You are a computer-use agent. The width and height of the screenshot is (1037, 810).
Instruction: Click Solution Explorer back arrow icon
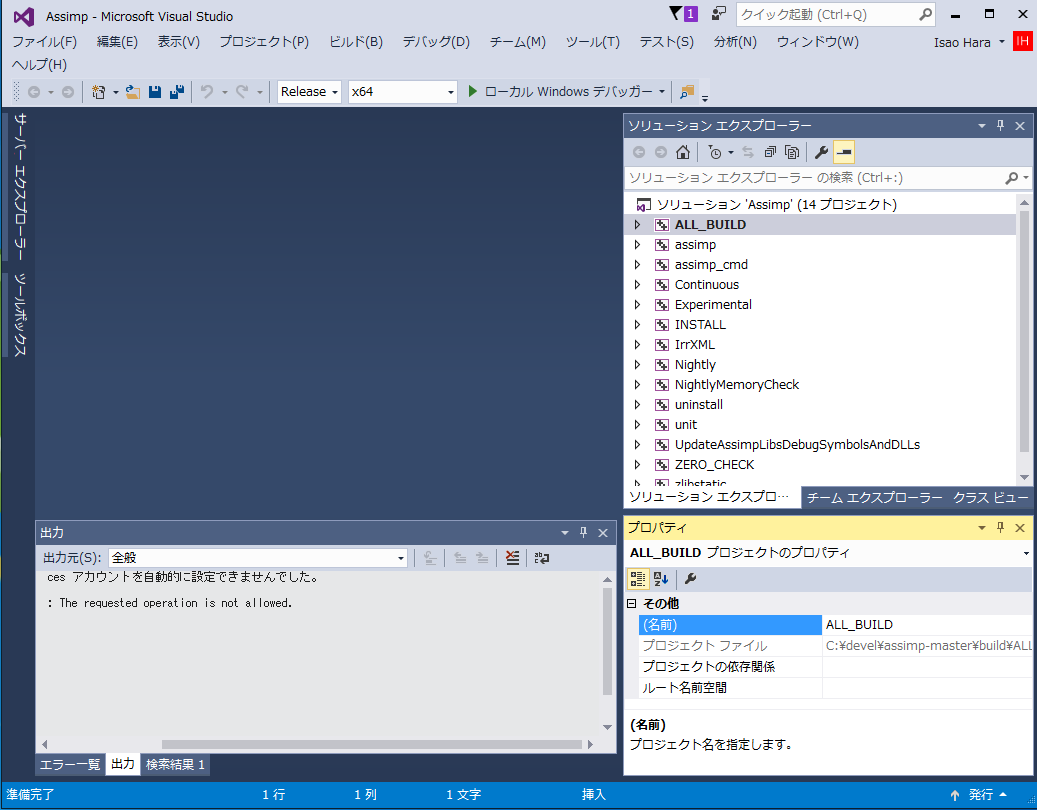639,153
